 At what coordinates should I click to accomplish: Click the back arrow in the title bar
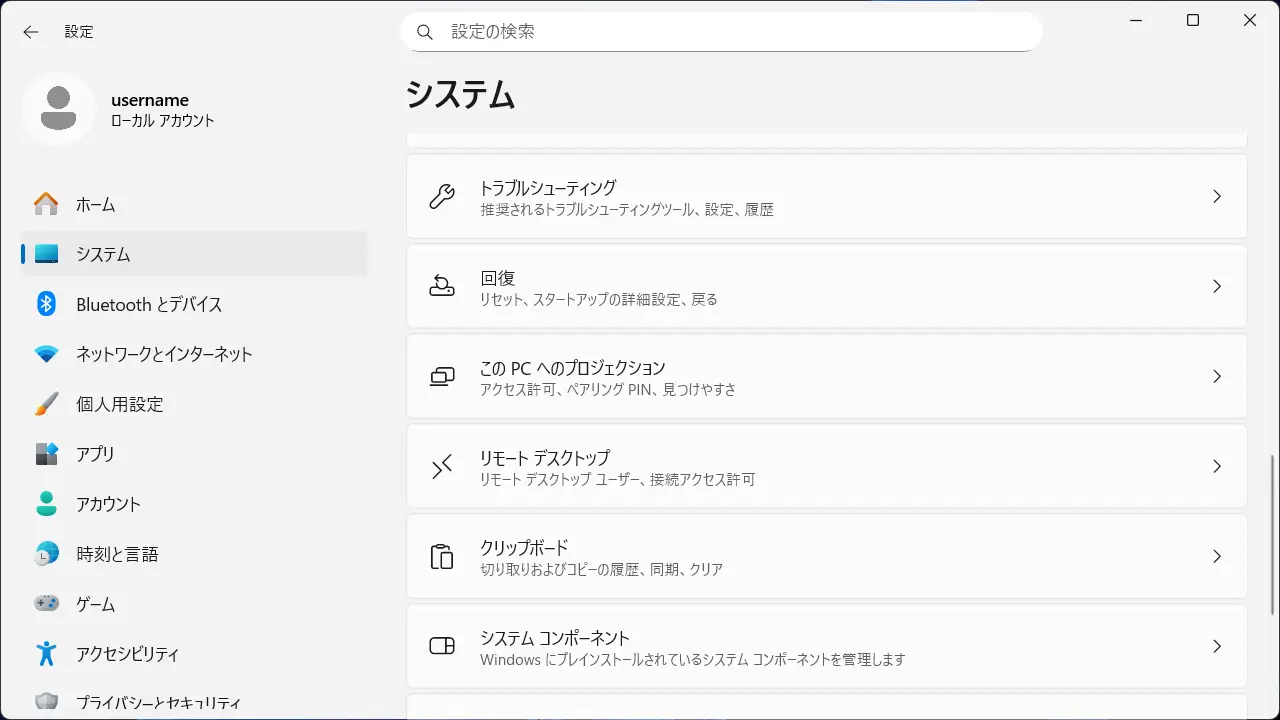point(31,32)
